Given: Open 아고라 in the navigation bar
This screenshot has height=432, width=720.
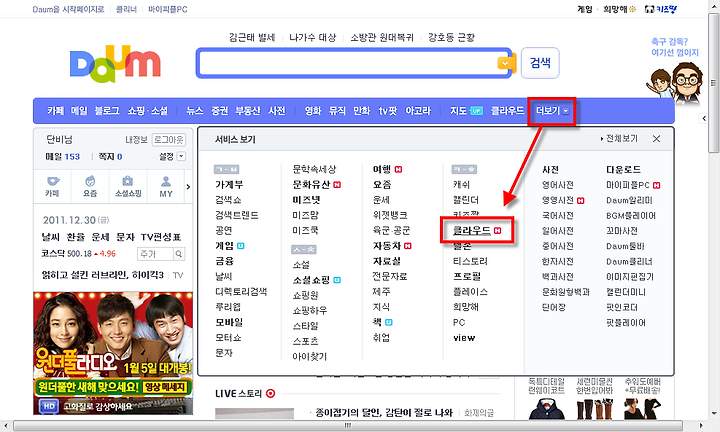Looking at the screenshot, I should pos(418,111).
